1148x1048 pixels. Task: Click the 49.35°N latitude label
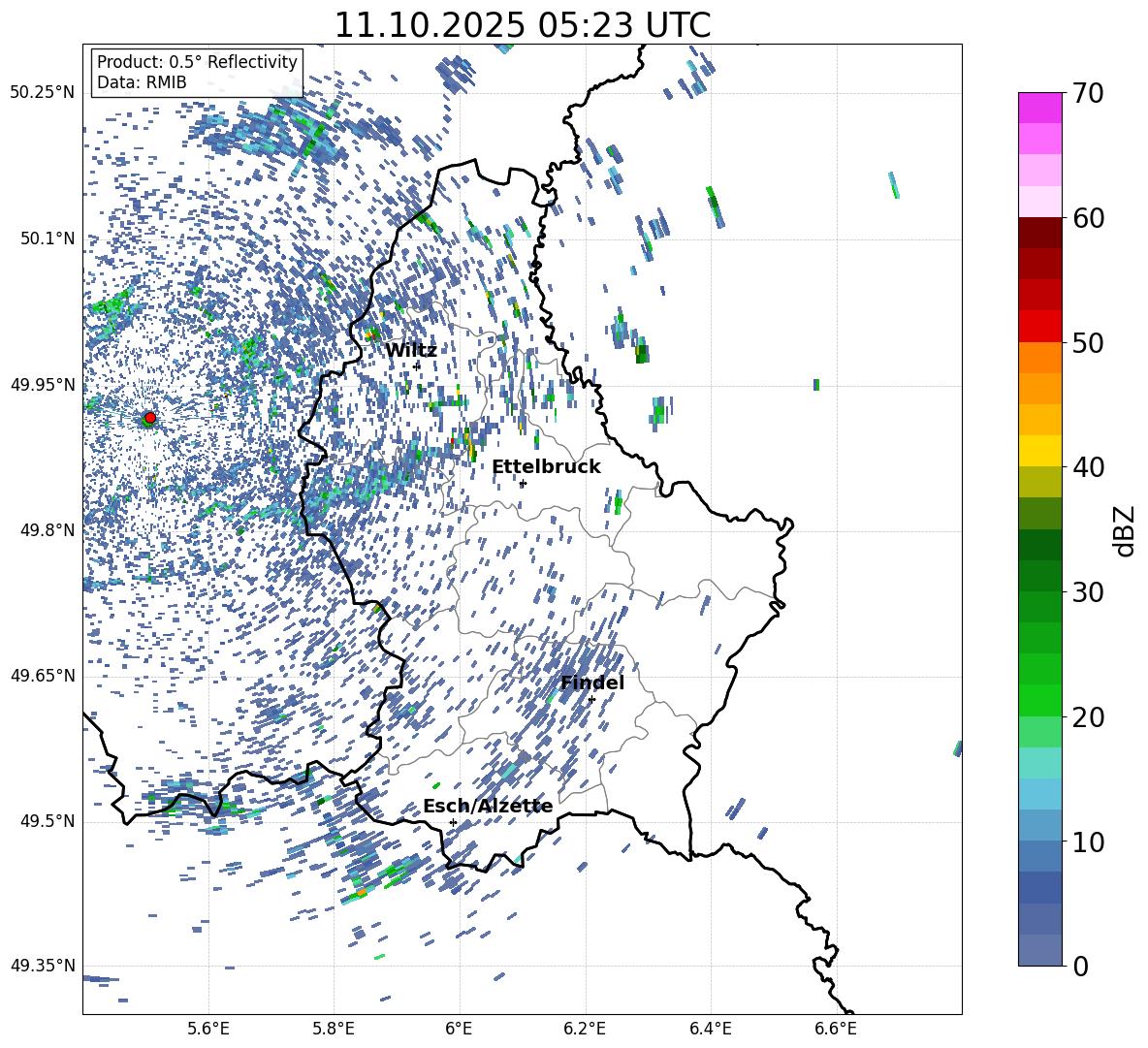click(43, 966)
